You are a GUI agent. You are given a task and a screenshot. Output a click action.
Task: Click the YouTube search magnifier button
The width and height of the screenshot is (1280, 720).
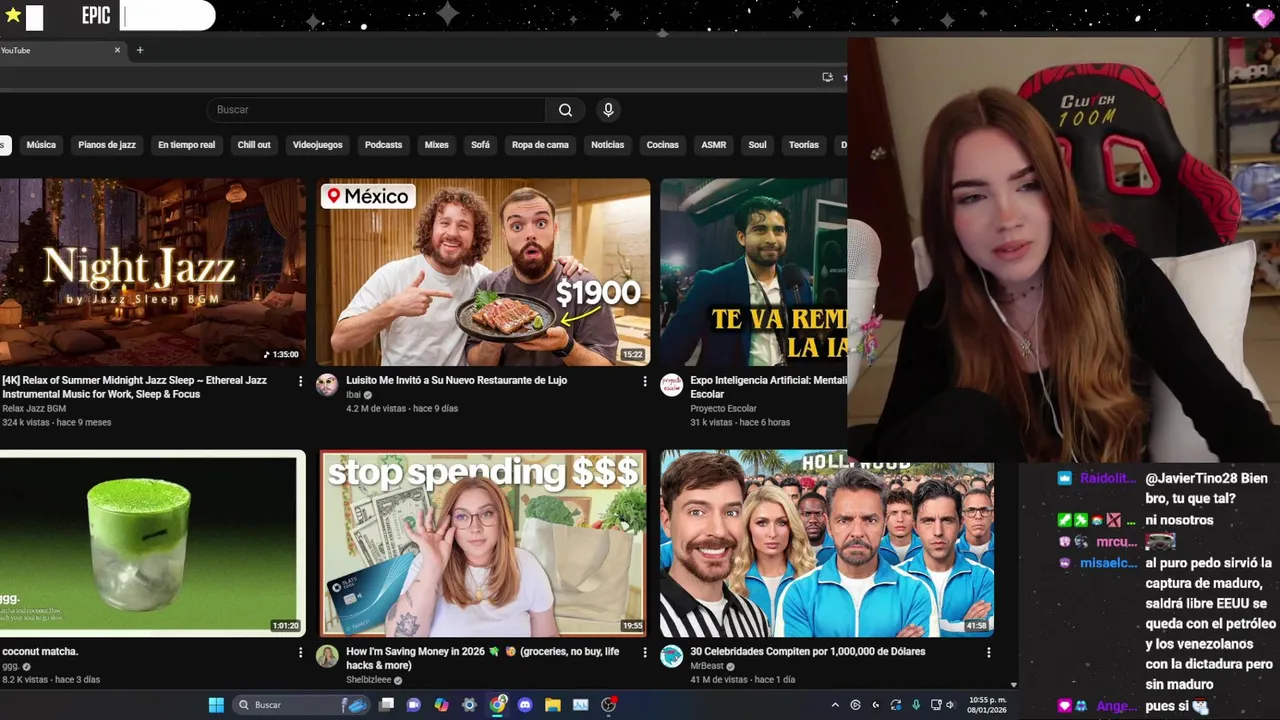[x=565, y=110]
